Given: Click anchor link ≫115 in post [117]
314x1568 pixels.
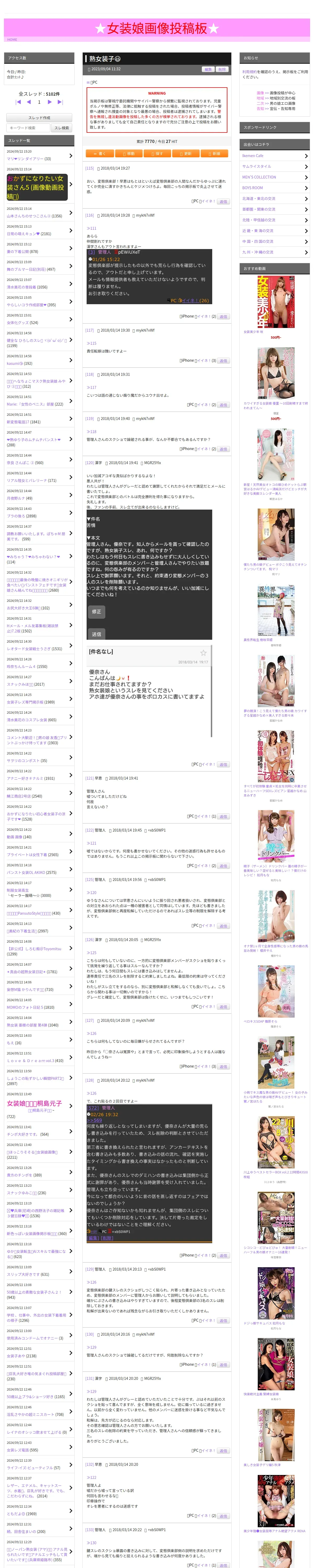Looking at the screenshot, I should [92, 343].
